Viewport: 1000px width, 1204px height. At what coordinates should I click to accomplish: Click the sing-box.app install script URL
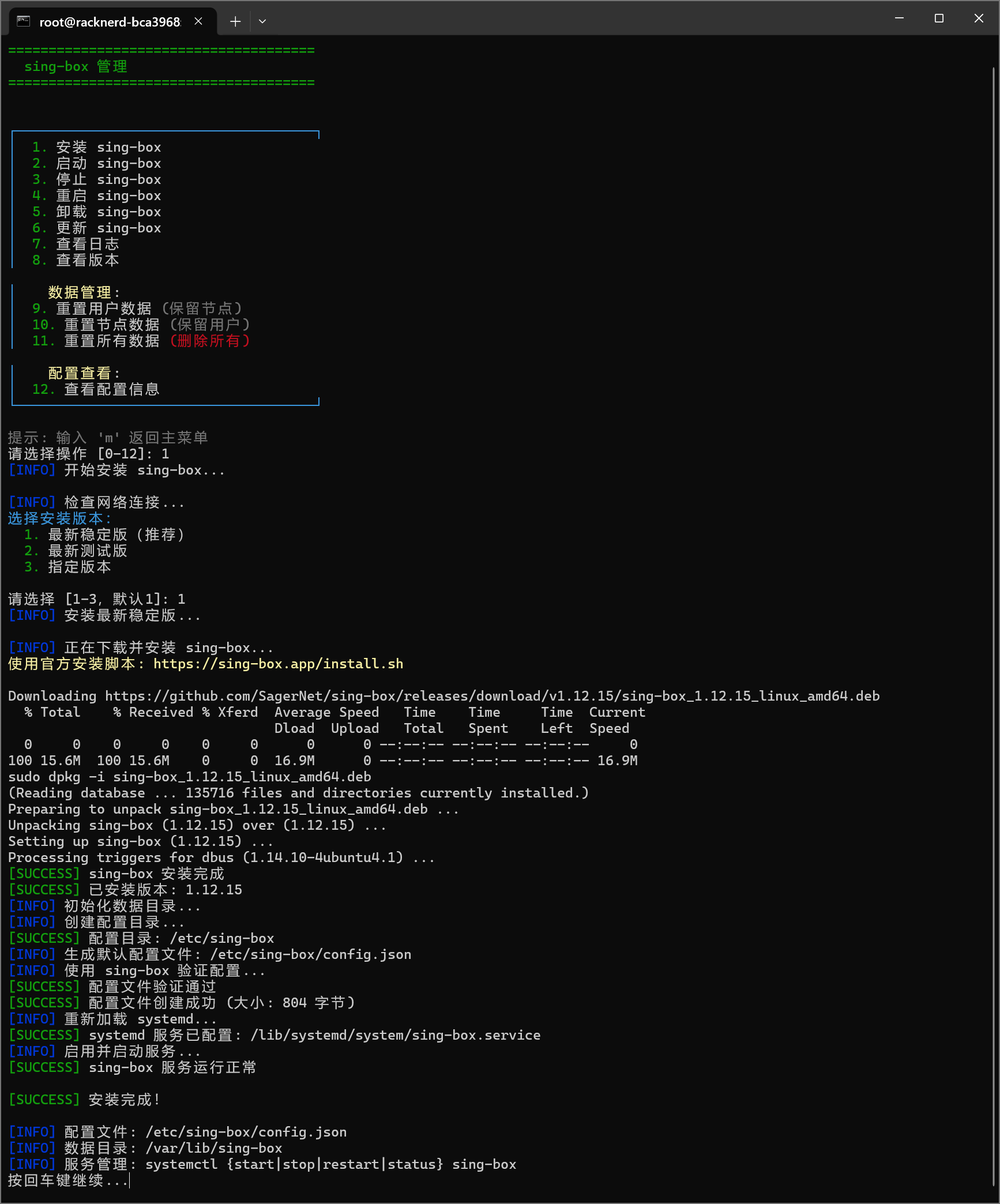(x=278, y=664)
